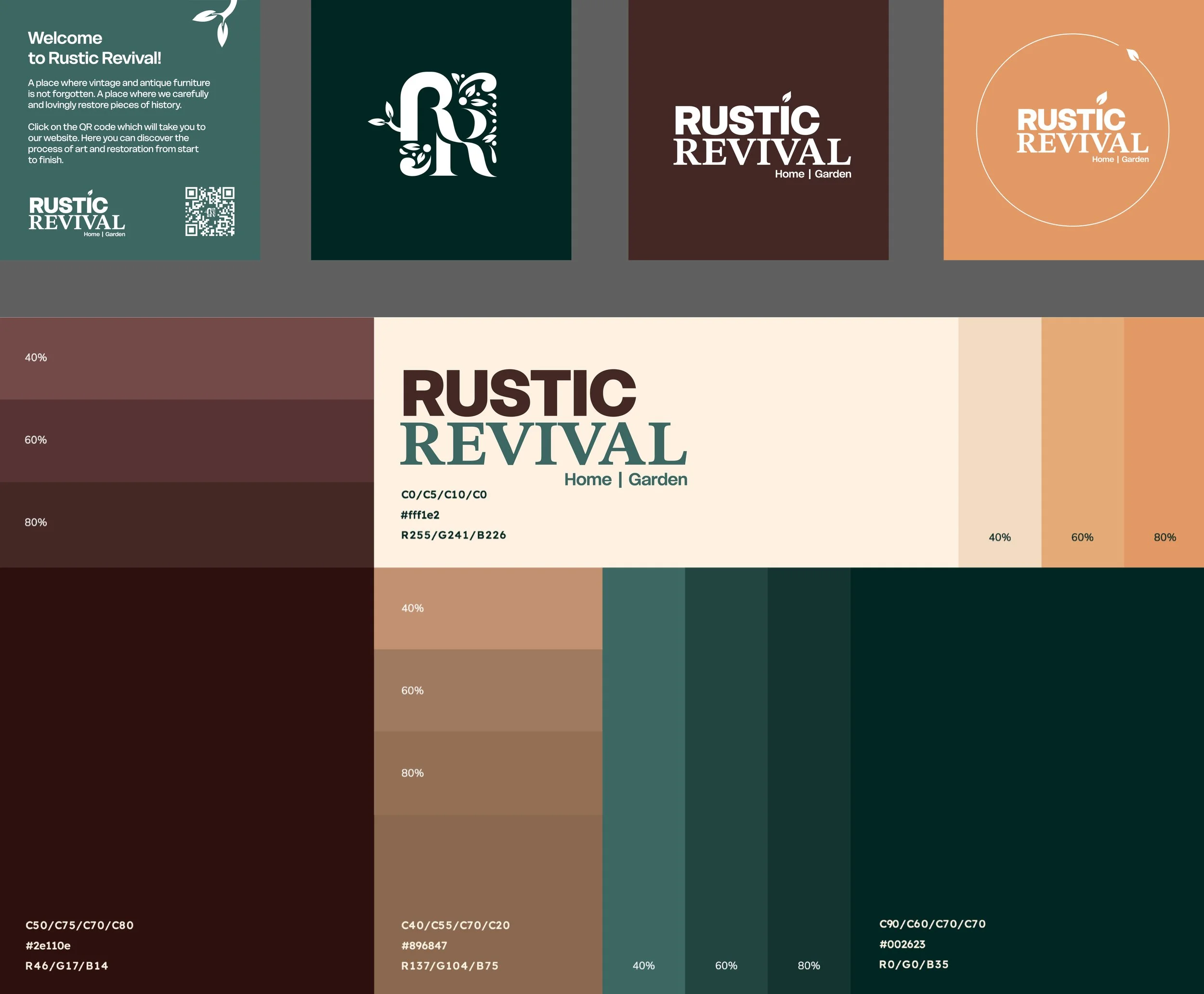Pick the 80% orange swatch
Screen dimensions: 1204x994
(1164, 442)
